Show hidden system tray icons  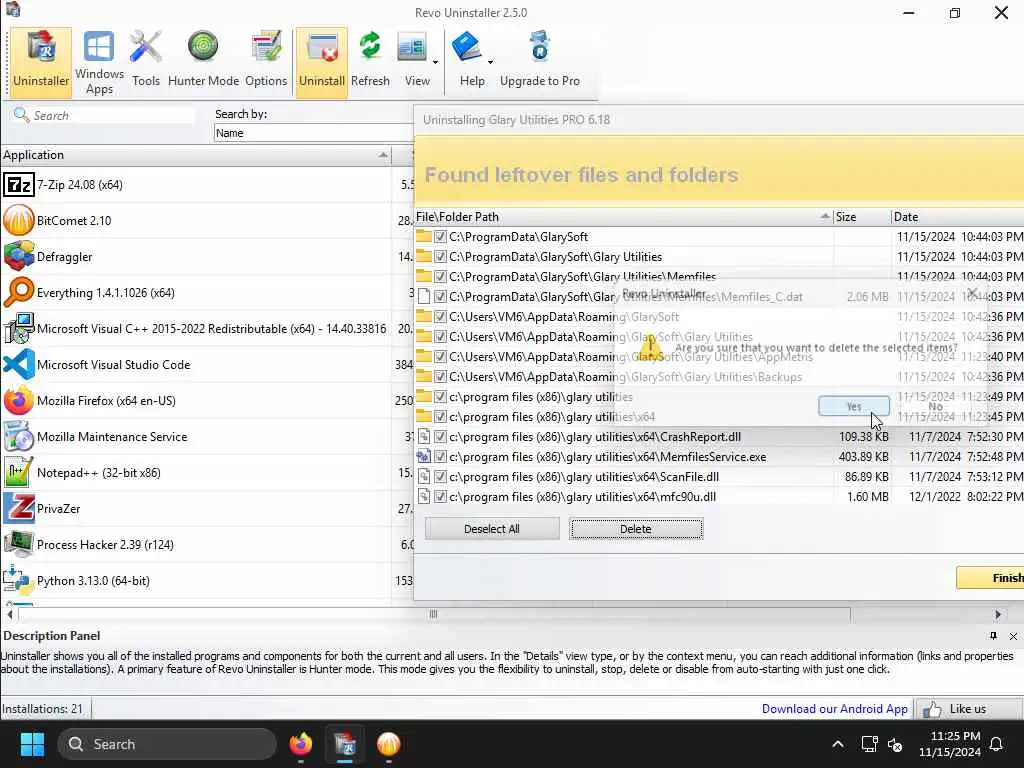pos(838,744)
